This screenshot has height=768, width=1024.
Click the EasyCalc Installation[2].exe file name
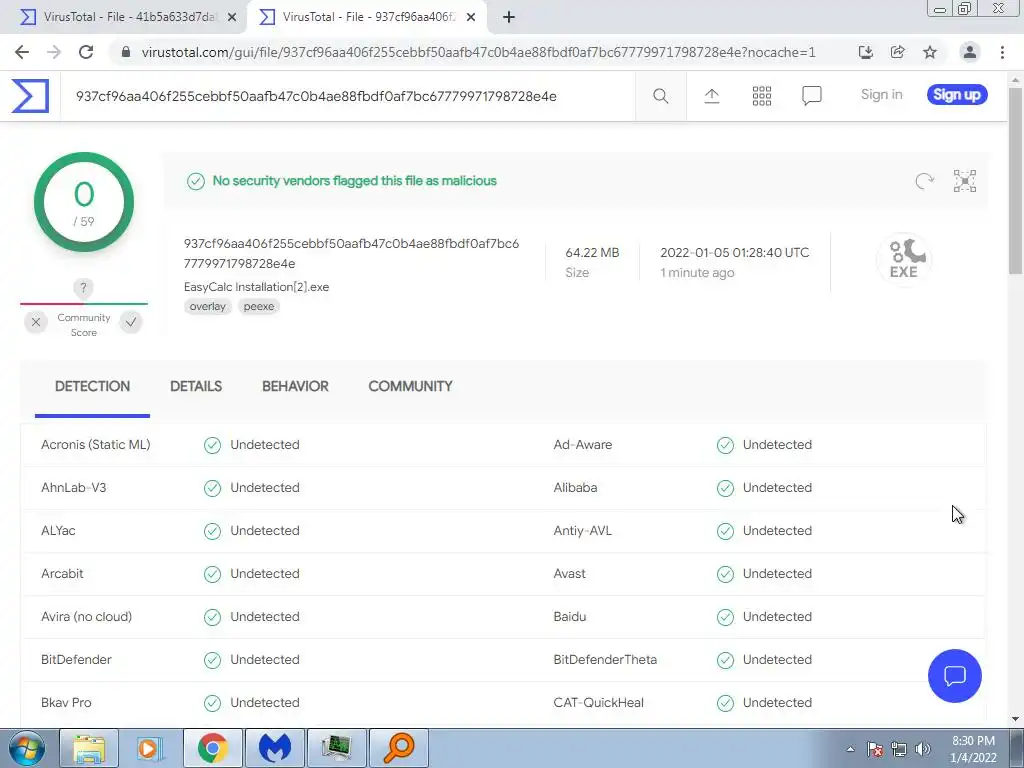256,287
